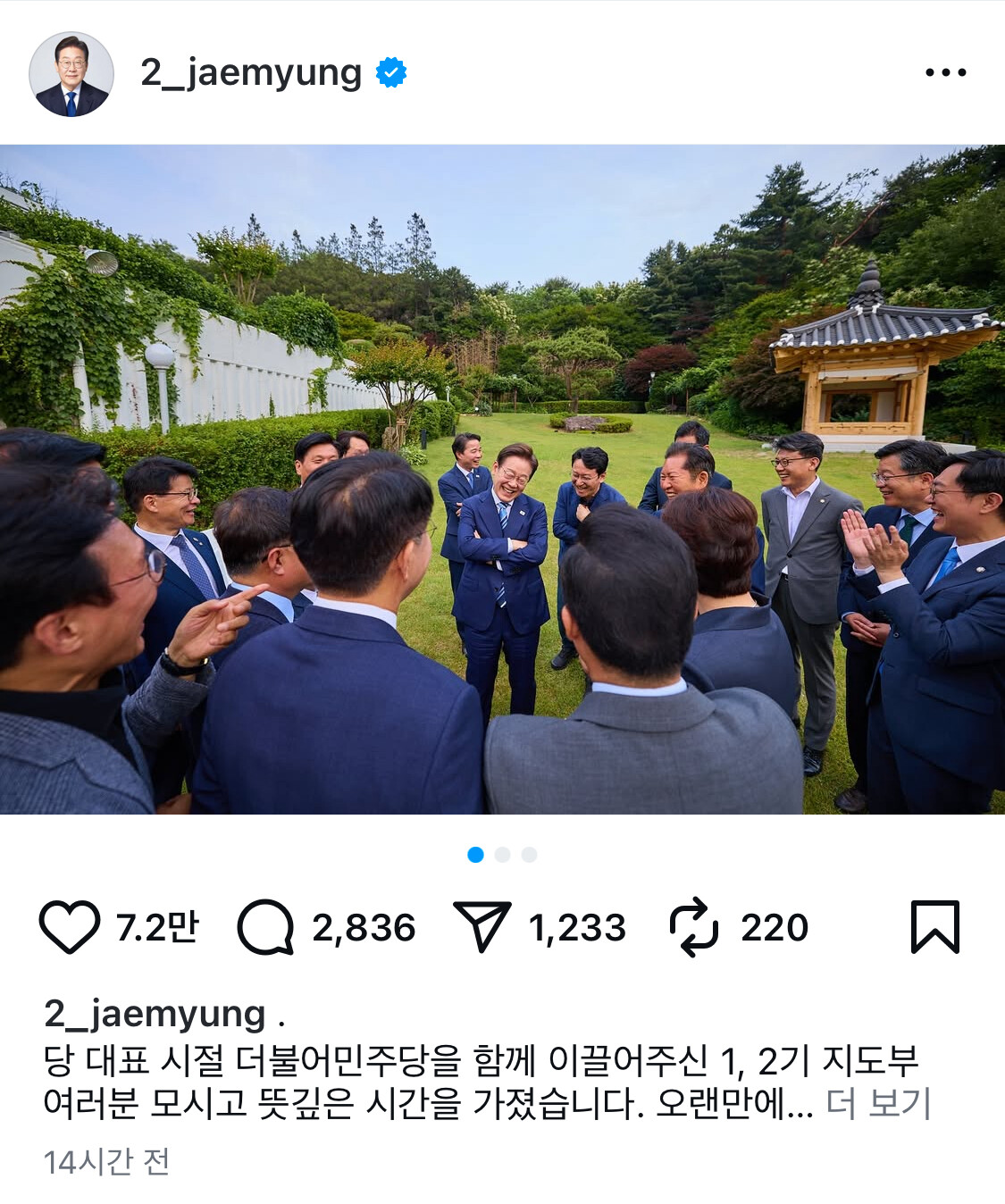Viewport: 1005px width, 1204px height.
Task: Open 2_jaemyung profile picture
Action: 71,74
